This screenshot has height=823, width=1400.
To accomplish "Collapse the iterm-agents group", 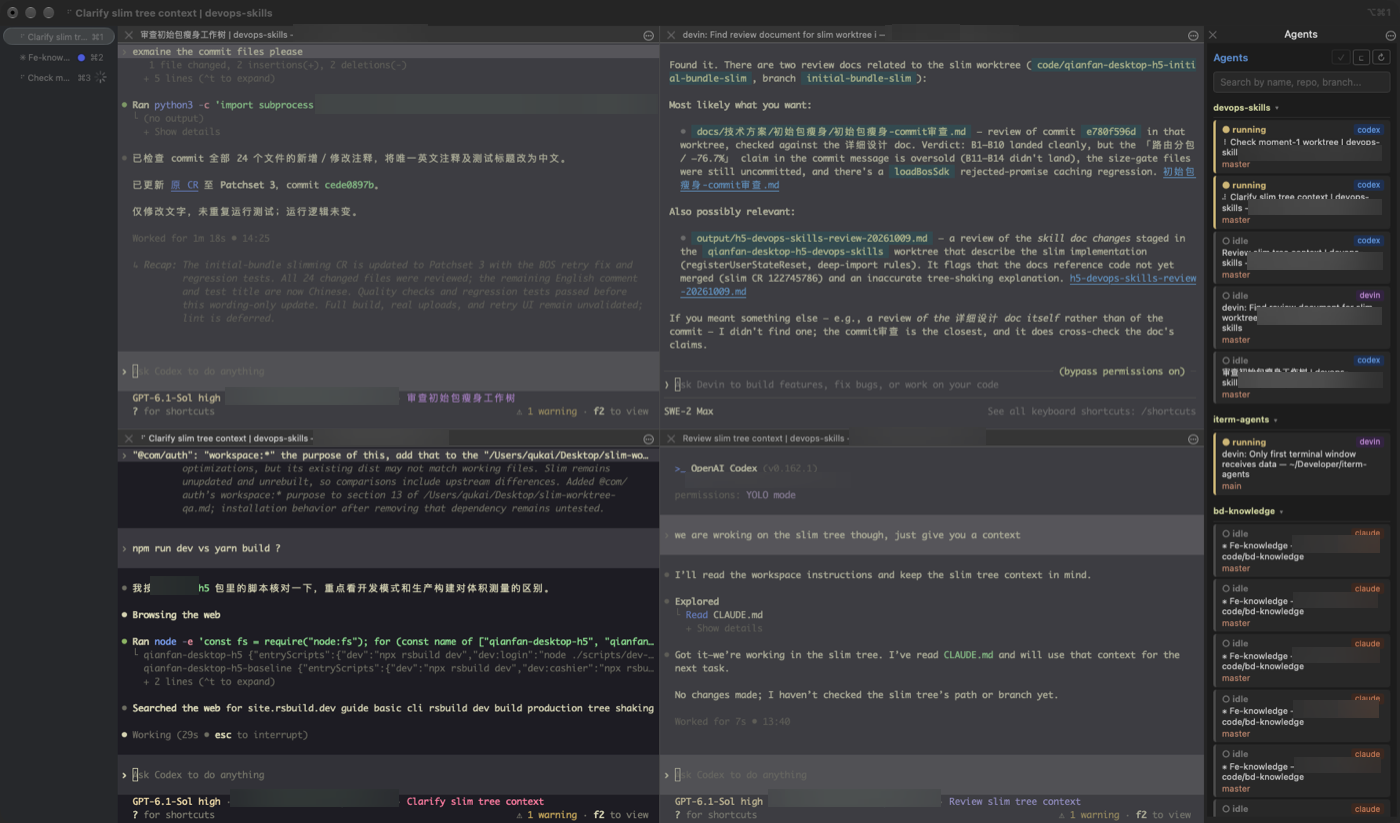I will 1276,420.
